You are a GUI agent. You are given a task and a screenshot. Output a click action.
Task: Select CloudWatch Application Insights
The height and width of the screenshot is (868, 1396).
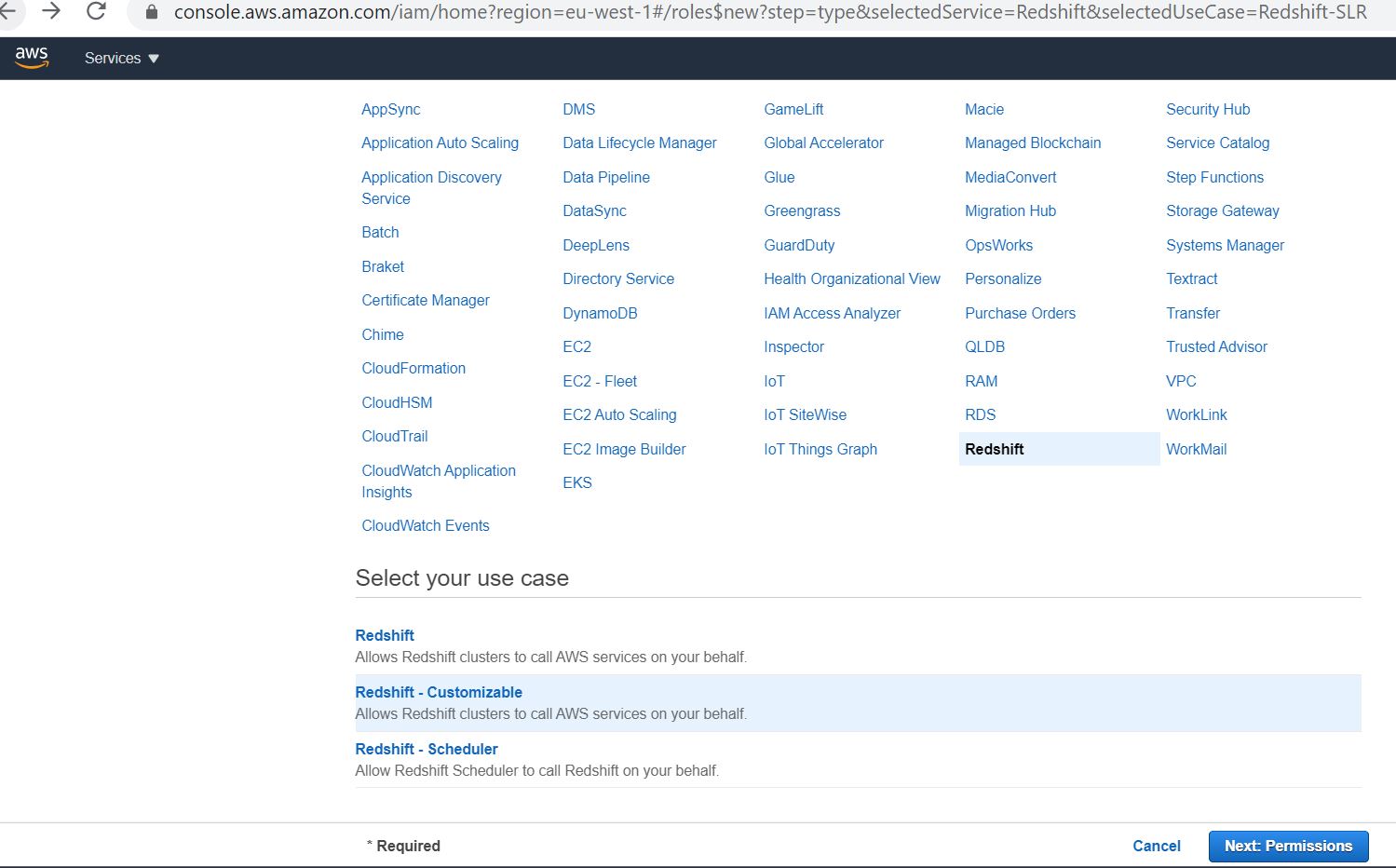(x=439, y=481)
